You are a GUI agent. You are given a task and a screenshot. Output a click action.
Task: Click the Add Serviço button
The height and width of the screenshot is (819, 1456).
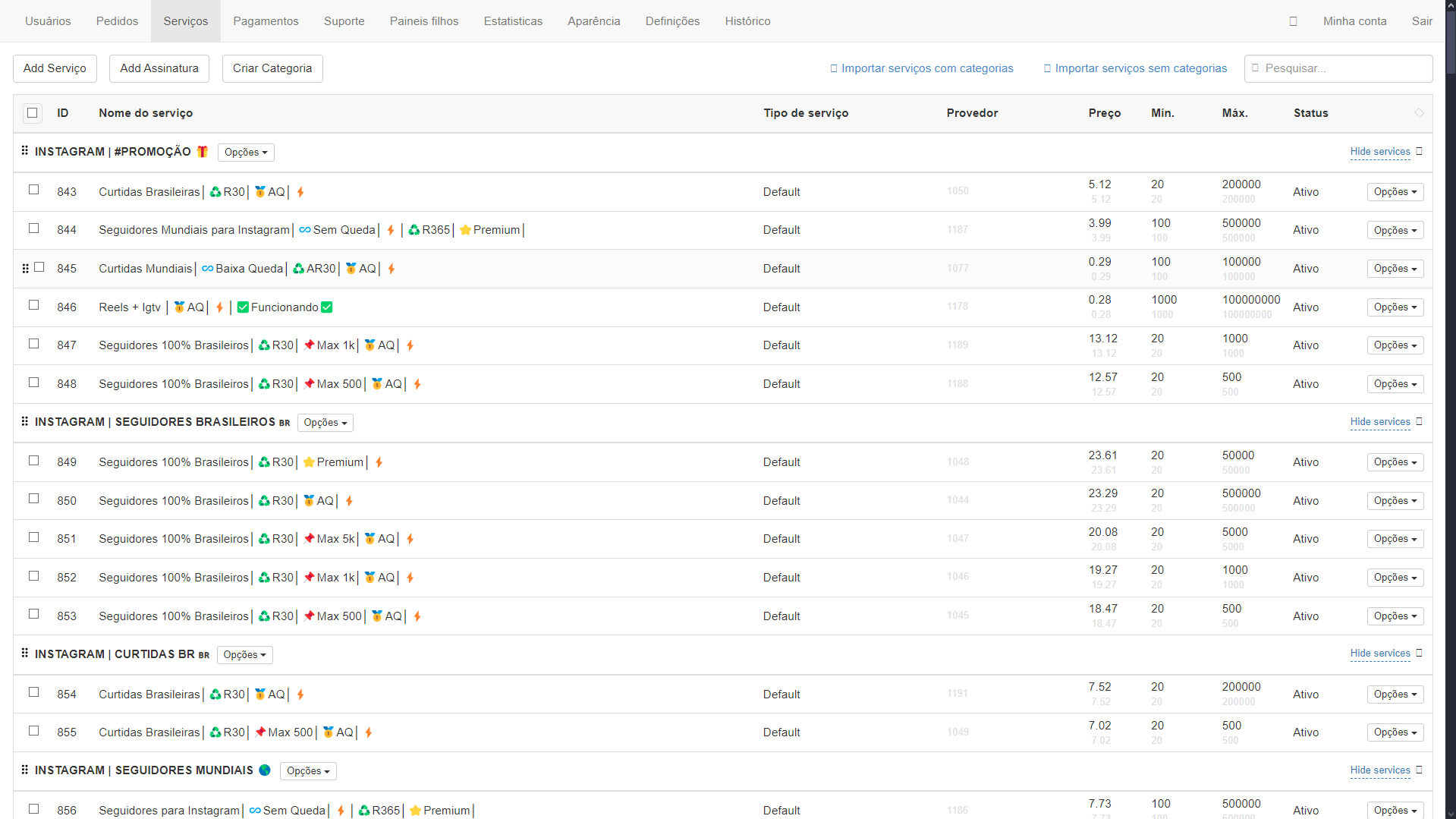(x=55, y=68)
